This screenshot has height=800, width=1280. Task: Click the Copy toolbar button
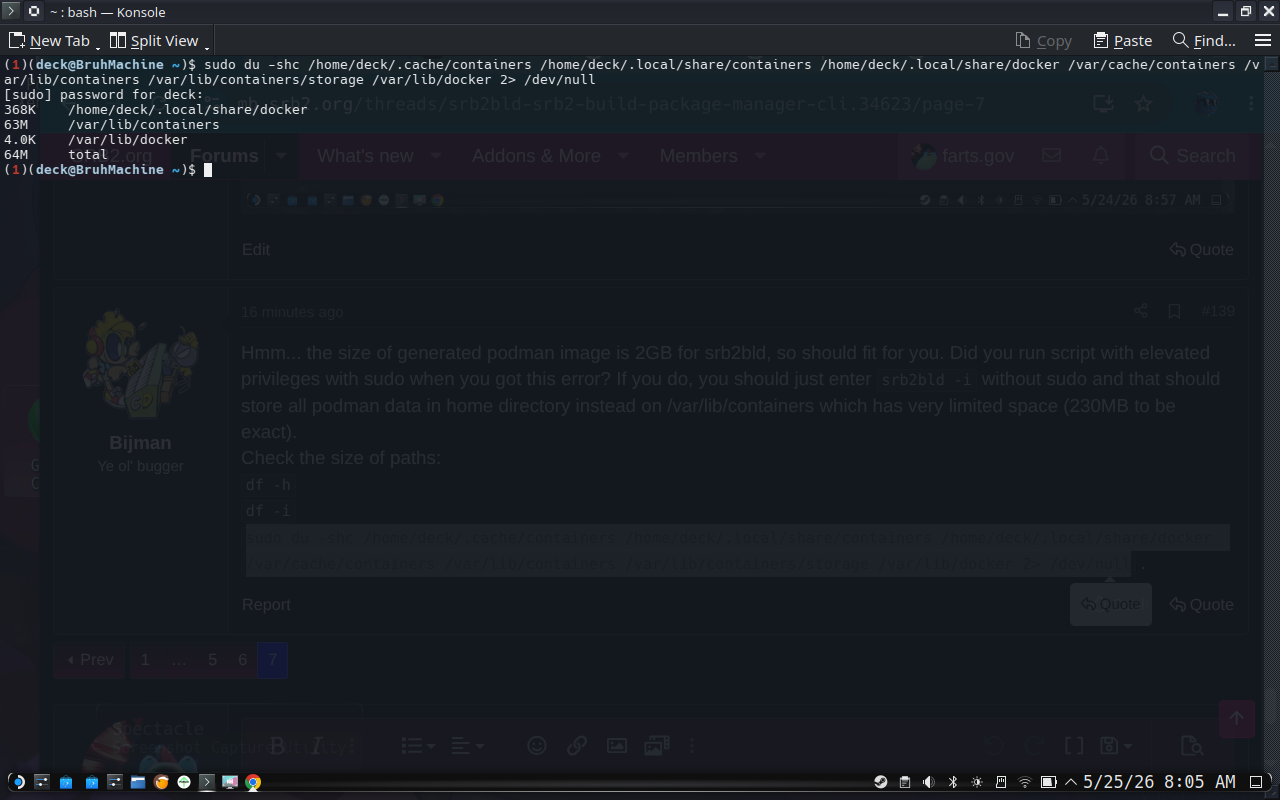coord(1043,41)
